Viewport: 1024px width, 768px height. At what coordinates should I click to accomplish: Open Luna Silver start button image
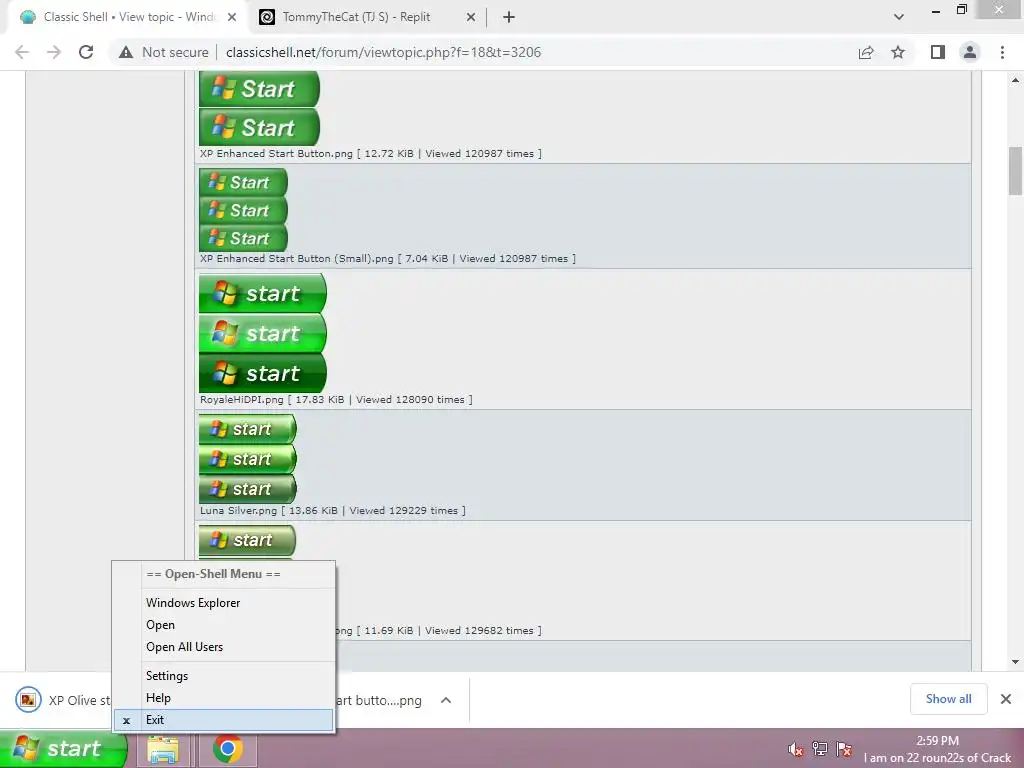(x=248, y=459)
